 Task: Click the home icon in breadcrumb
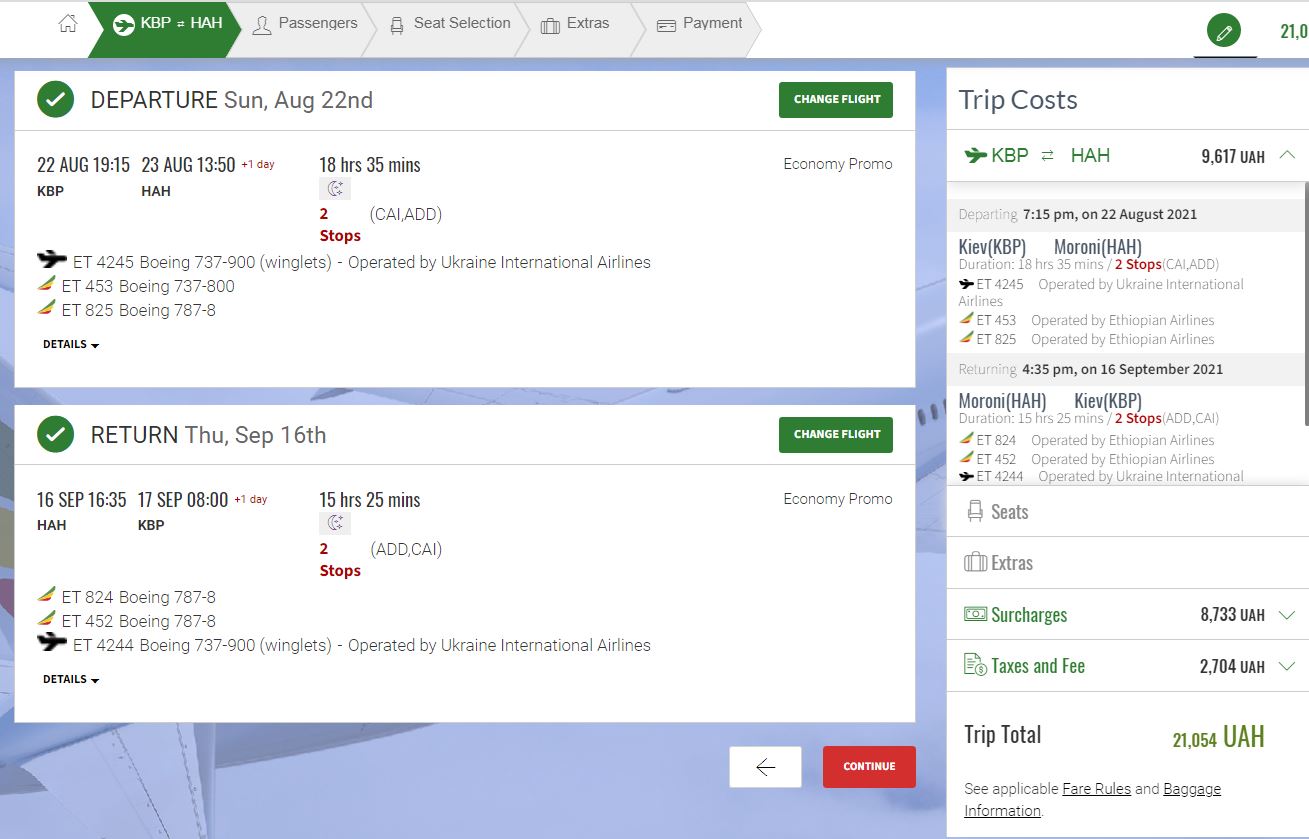tap(68, 25)
